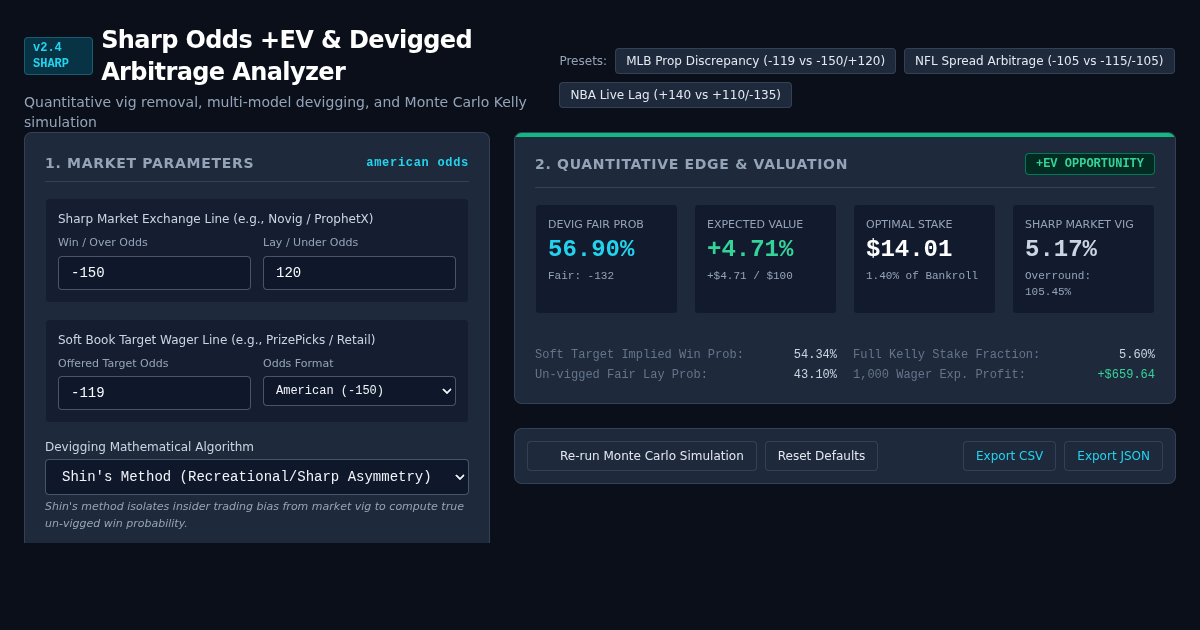The width and height of the screenshot is (1200, 630).
Task: Click the +EV OPPORTUNITY badge
Action: (x=1090, y=164)
